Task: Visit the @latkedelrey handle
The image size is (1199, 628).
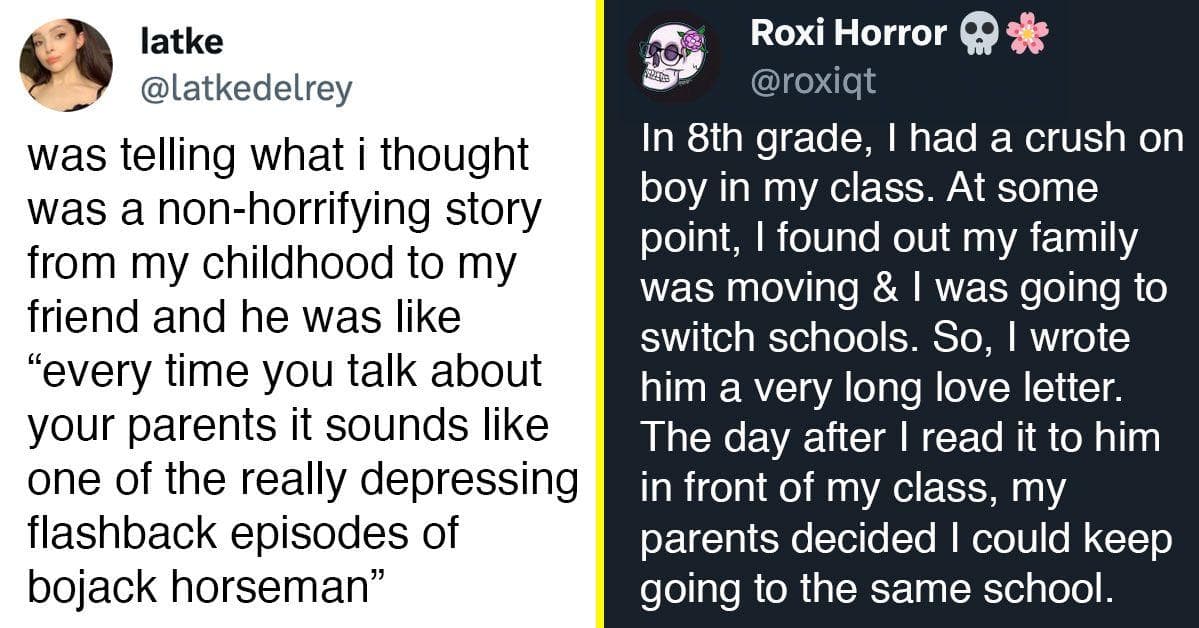Action: coord(246,90)
